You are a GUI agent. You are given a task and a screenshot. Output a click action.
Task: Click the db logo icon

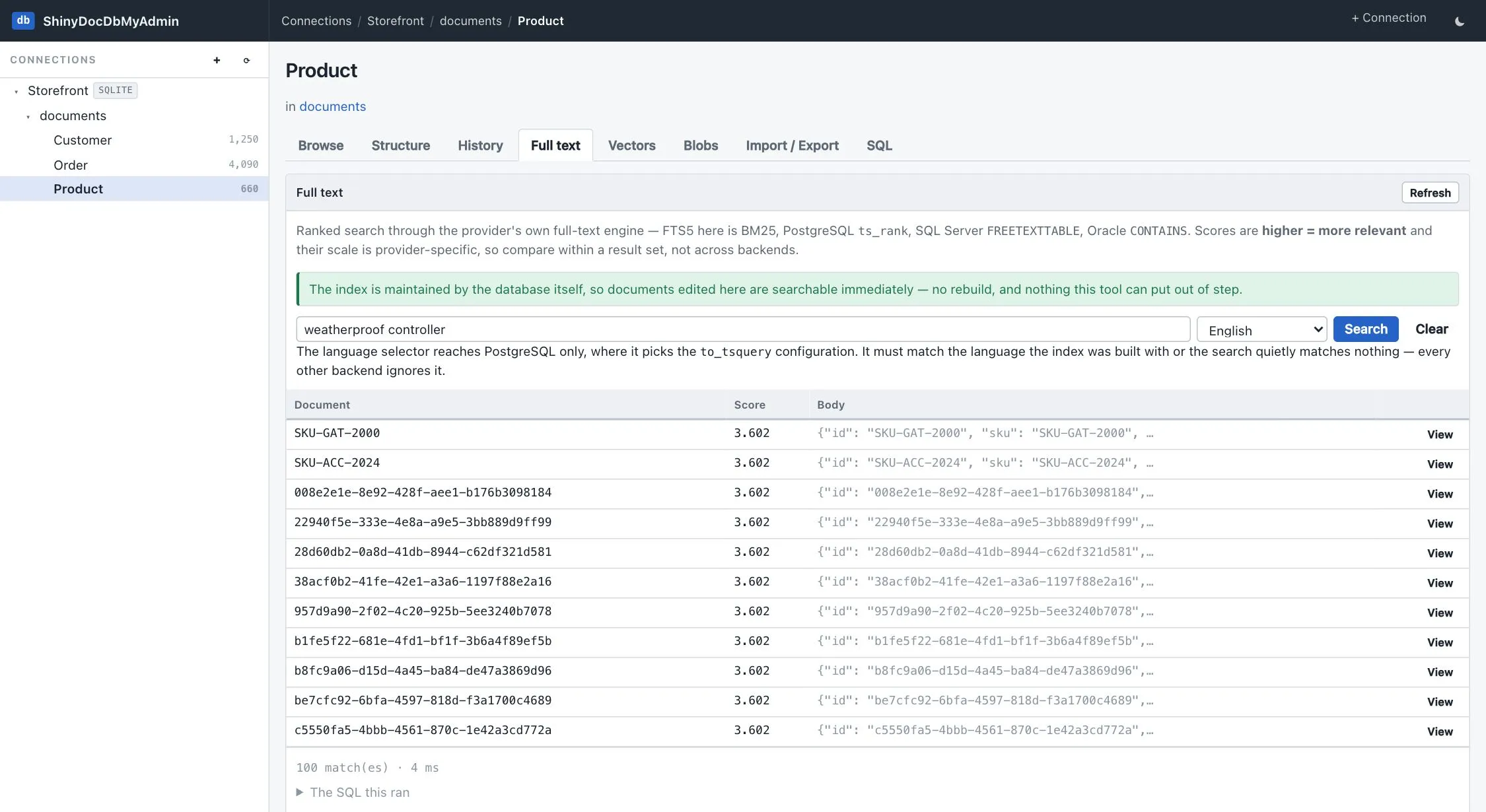pos(23,20)
